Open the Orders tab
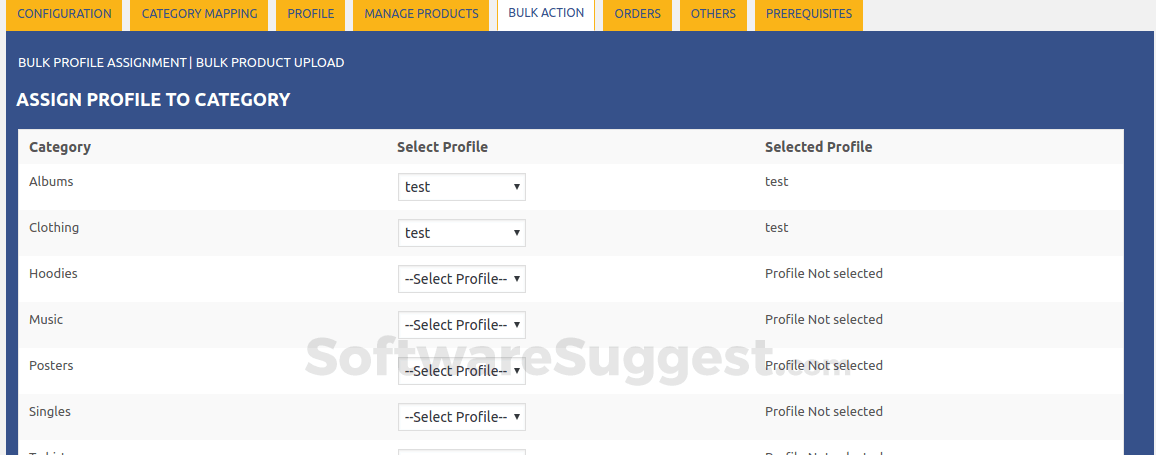The height and width of the screenshot is (455, 1156). [x=637, y=14]
